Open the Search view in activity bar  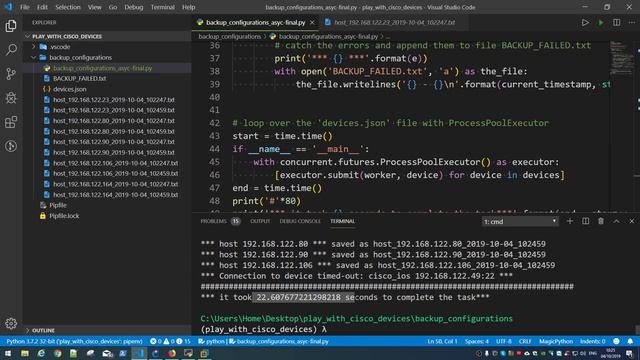11,50
